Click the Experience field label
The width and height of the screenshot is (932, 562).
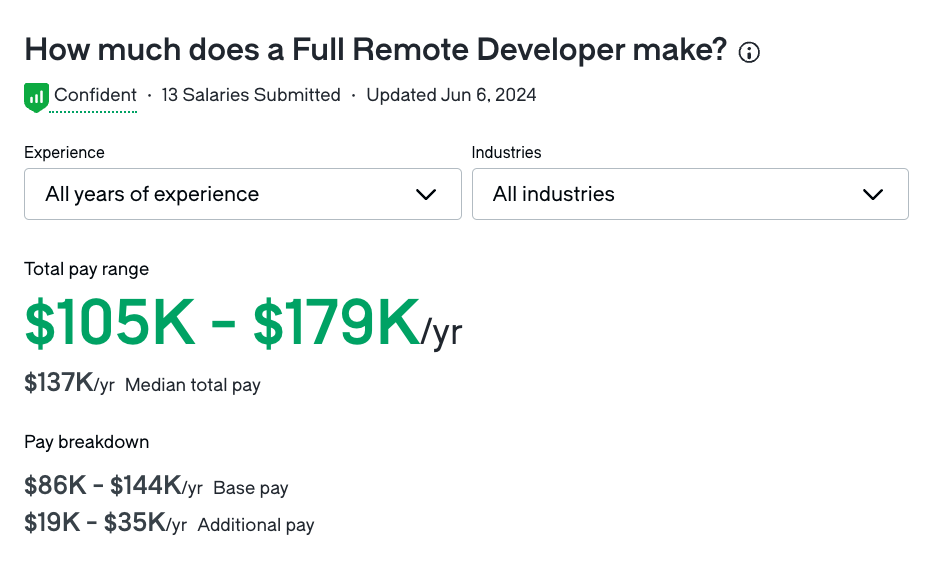[x=64, y=153]
